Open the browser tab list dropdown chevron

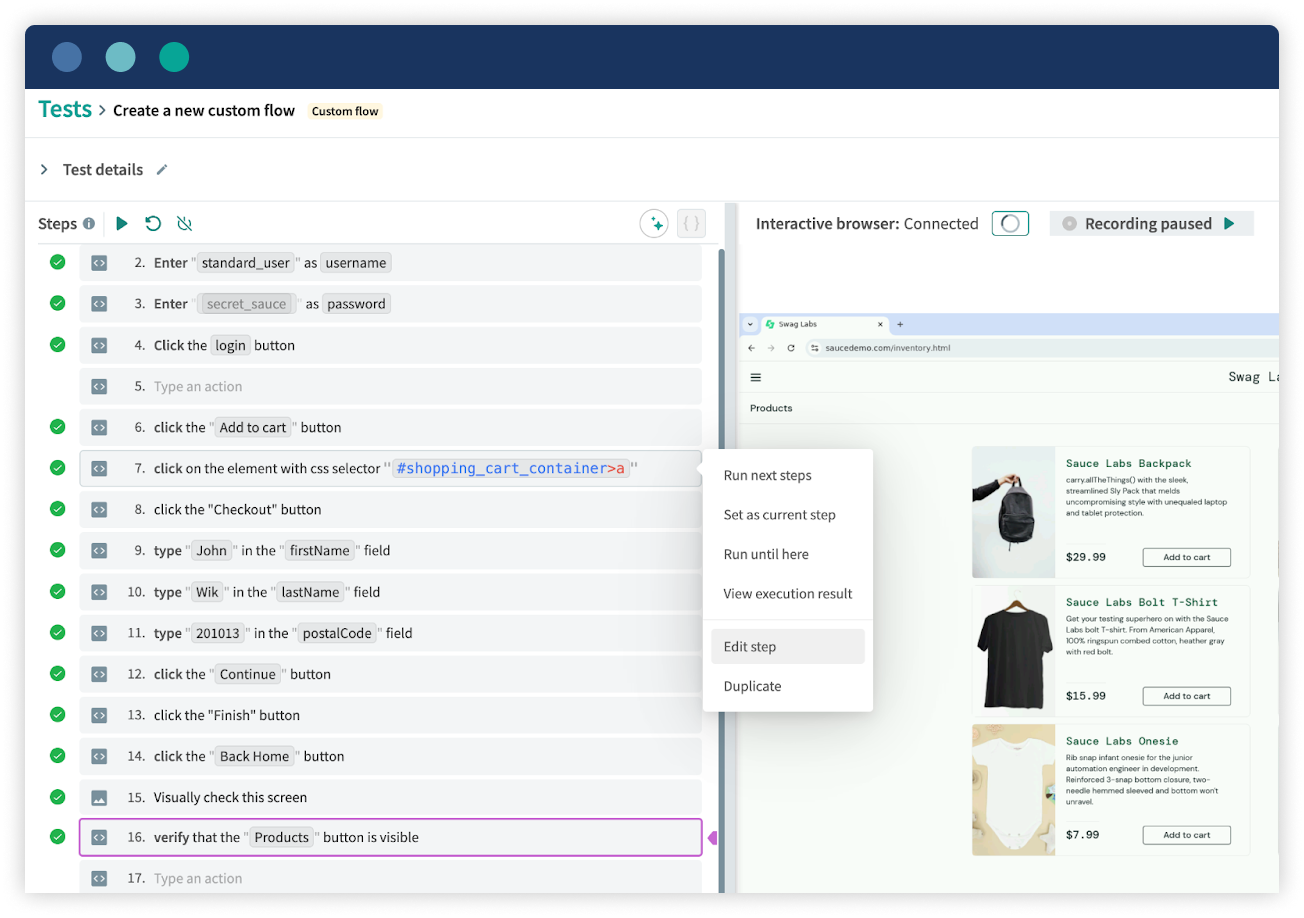tap(752, 324)
